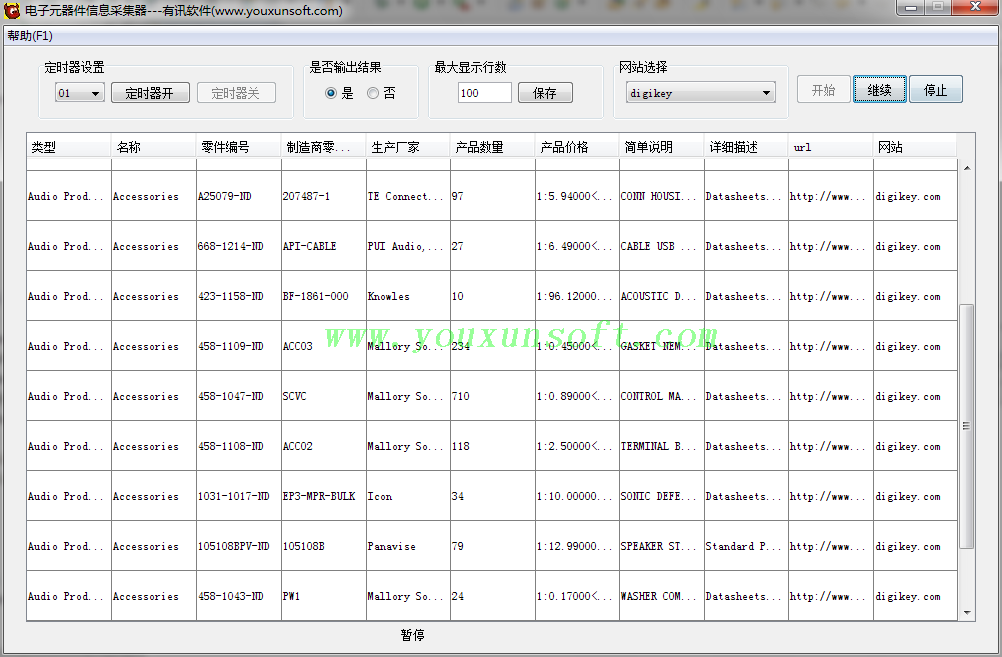The width and height of the screenshot is (1002, 657).
Task: Click the vertical scrollbar thumb
Action: click(x=967, y=426)
